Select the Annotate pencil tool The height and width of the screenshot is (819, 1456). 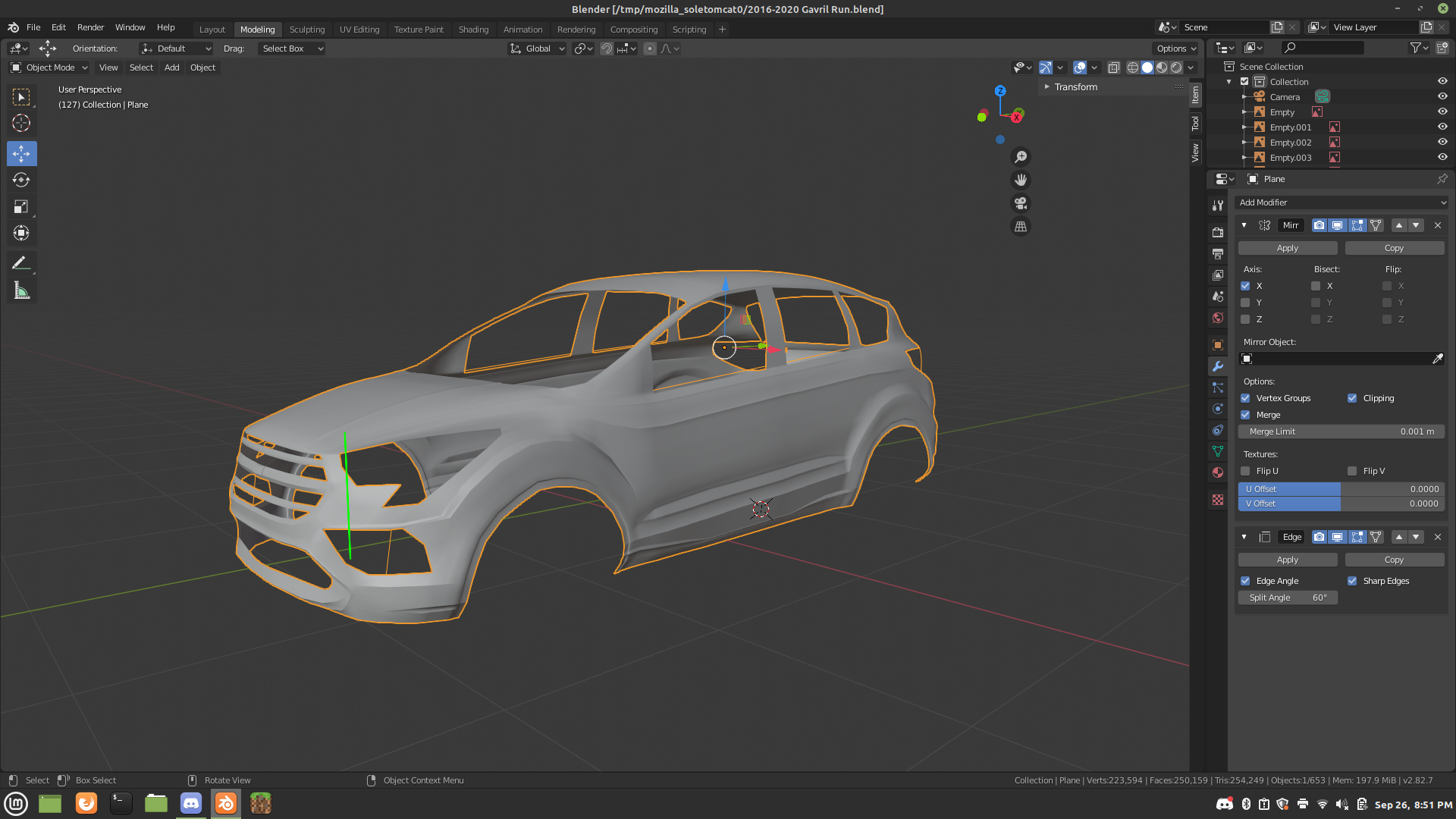(x=21, y=263)
